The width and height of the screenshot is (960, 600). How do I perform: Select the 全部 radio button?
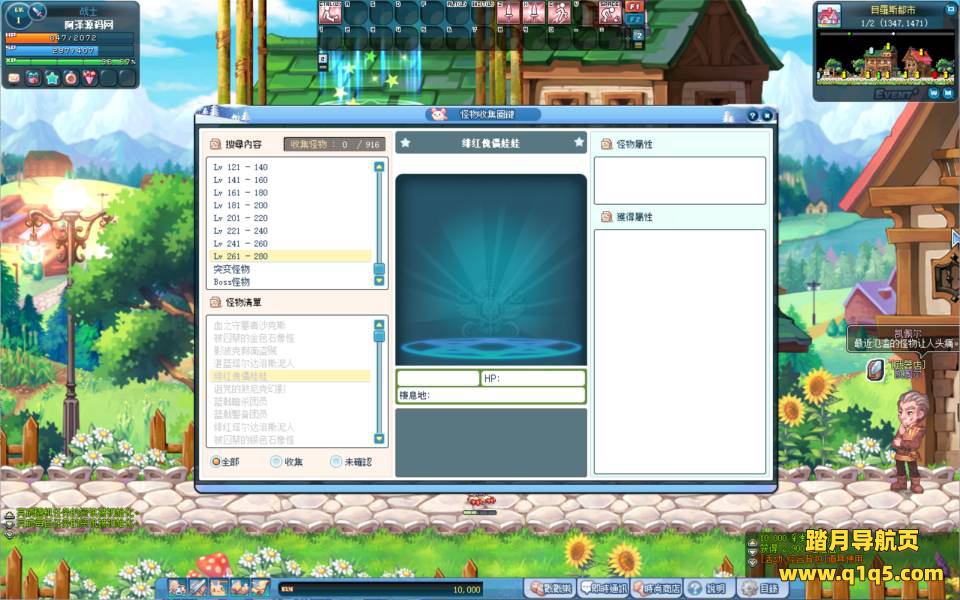click(x=216, y=460)
